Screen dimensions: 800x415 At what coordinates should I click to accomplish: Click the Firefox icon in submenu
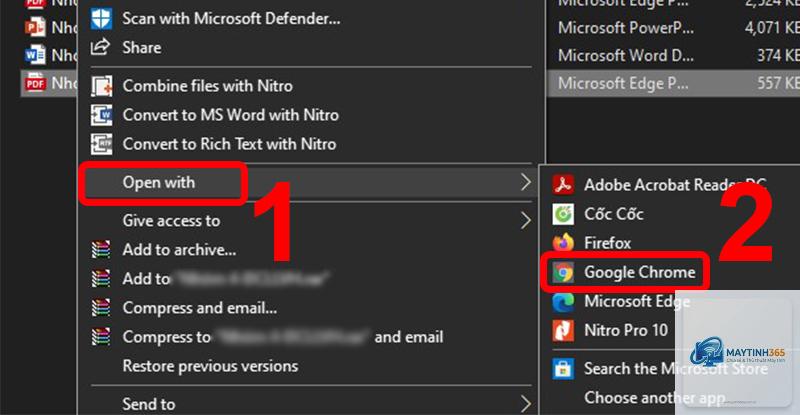(x=563, y=243)
